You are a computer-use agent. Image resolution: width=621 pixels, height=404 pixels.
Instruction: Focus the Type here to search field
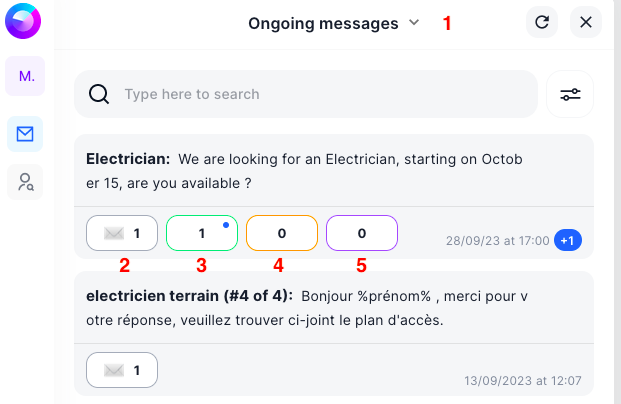306,94
